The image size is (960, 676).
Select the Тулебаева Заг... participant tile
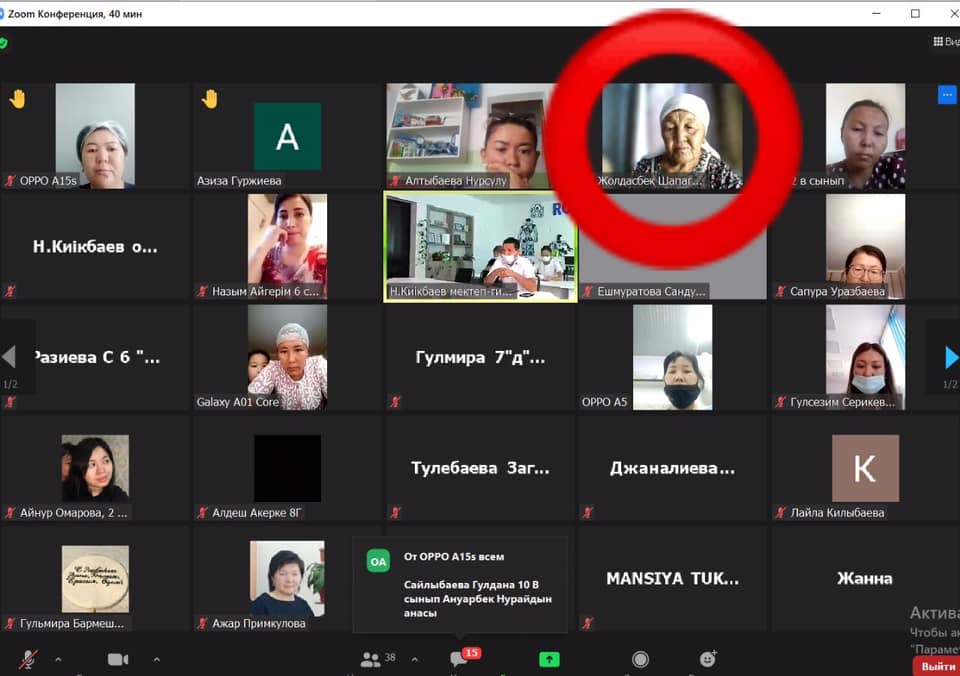[480, 468]
